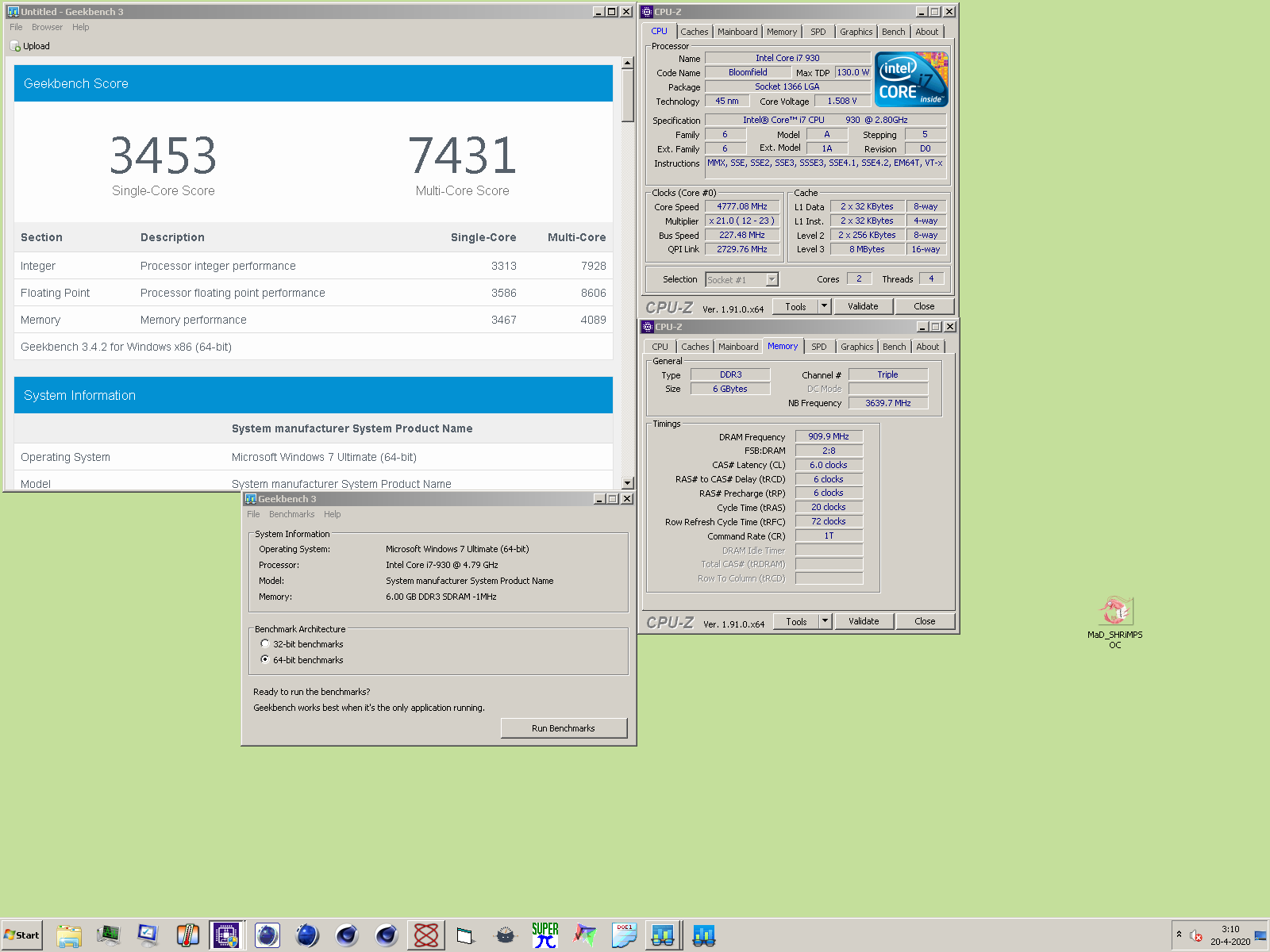1270x952 pixels.
Task: Click the Floating Point section row label
Action: [56, 293]
